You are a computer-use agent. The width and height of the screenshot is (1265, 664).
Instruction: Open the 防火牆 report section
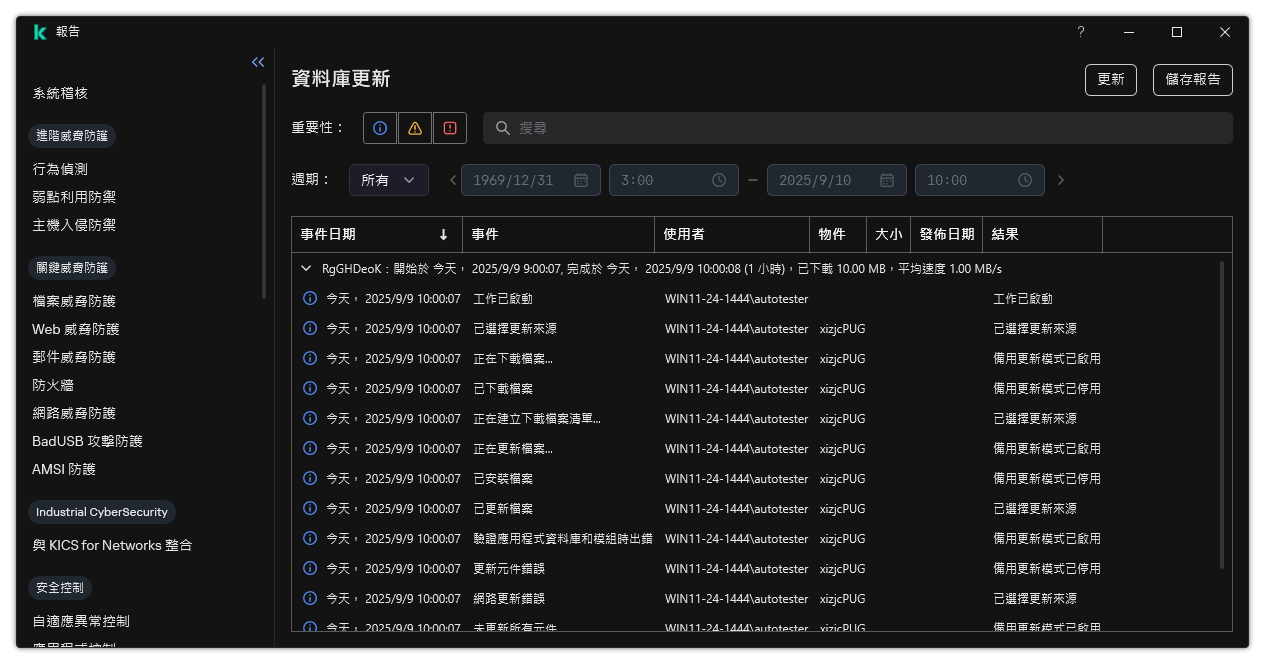click(x=55, y=385)
